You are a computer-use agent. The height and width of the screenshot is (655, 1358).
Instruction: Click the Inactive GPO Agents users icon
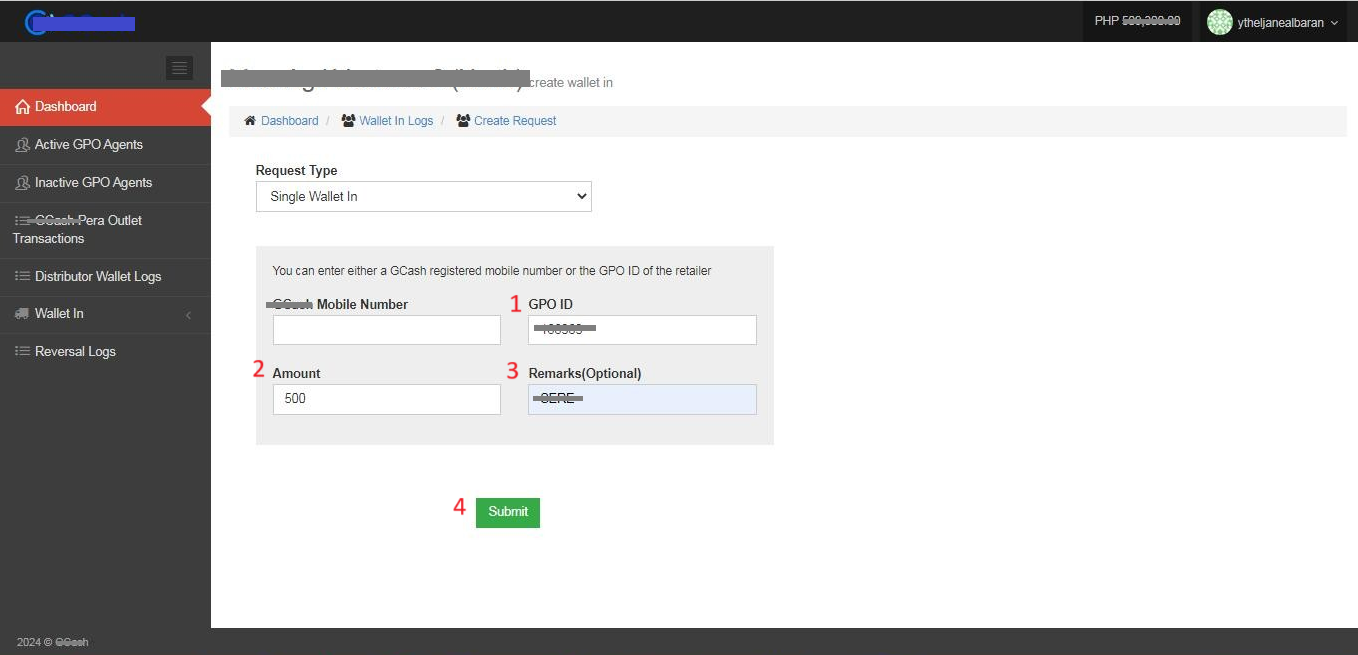(x=22, y=183)
